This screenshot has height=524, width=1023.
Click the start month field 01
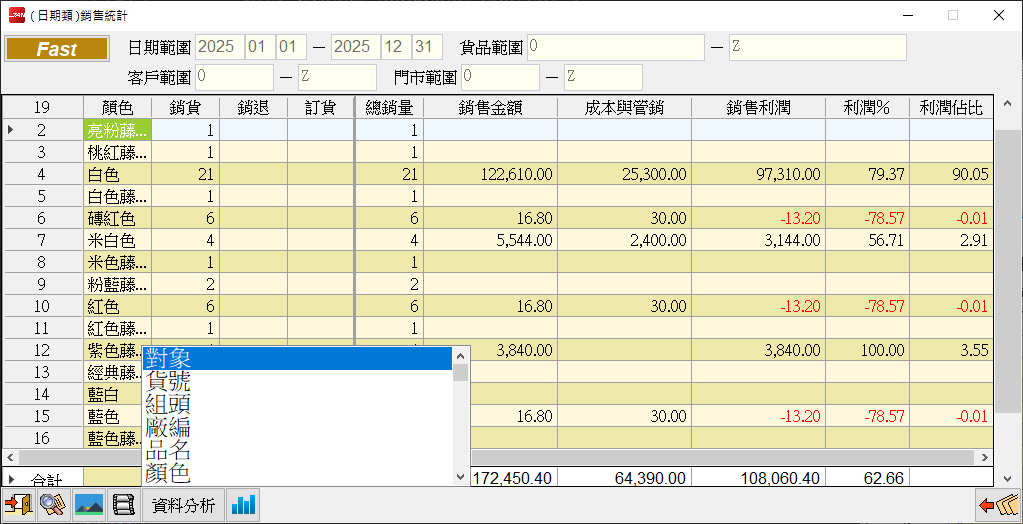tap(260, 47)
